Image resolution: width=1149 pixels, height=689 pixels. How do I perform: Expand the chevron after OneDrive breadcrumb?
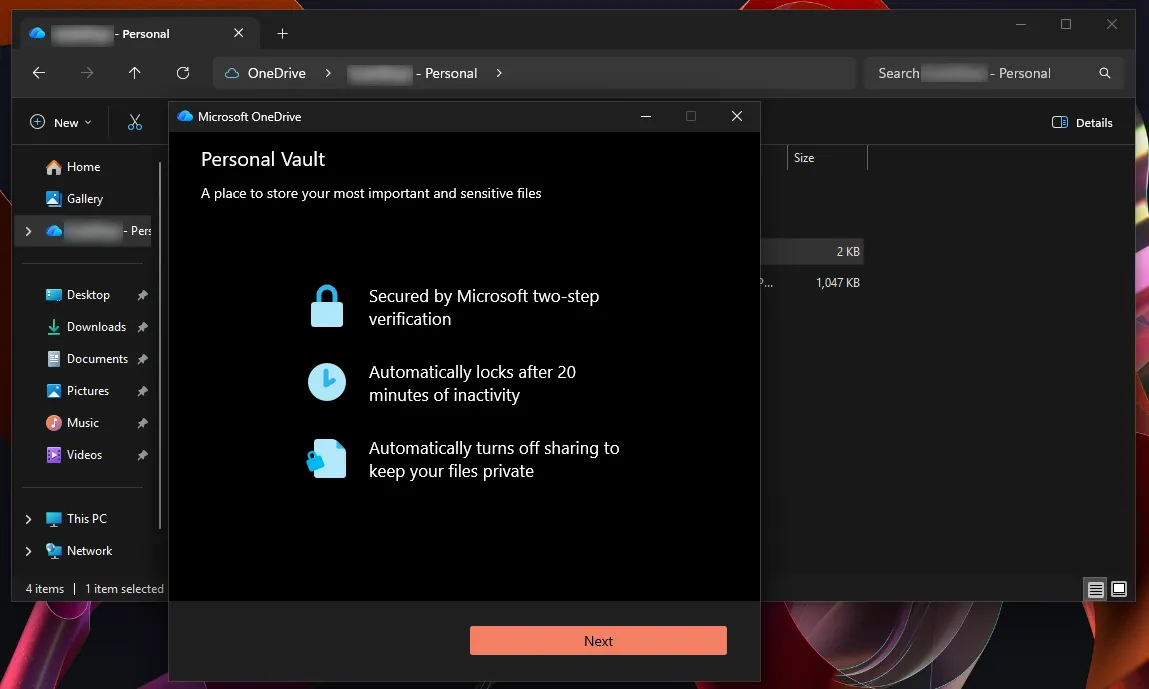tap(328, 73)
